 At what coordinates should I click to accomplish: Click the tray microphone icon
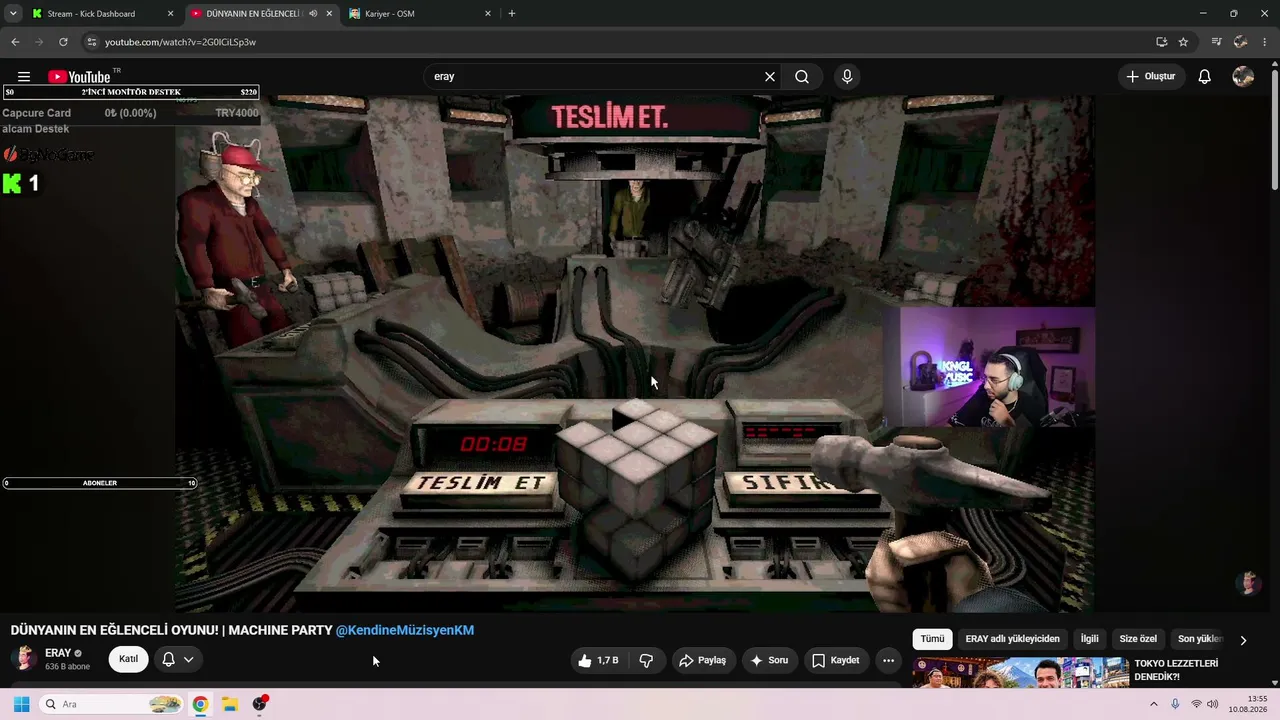[1175, 704]
